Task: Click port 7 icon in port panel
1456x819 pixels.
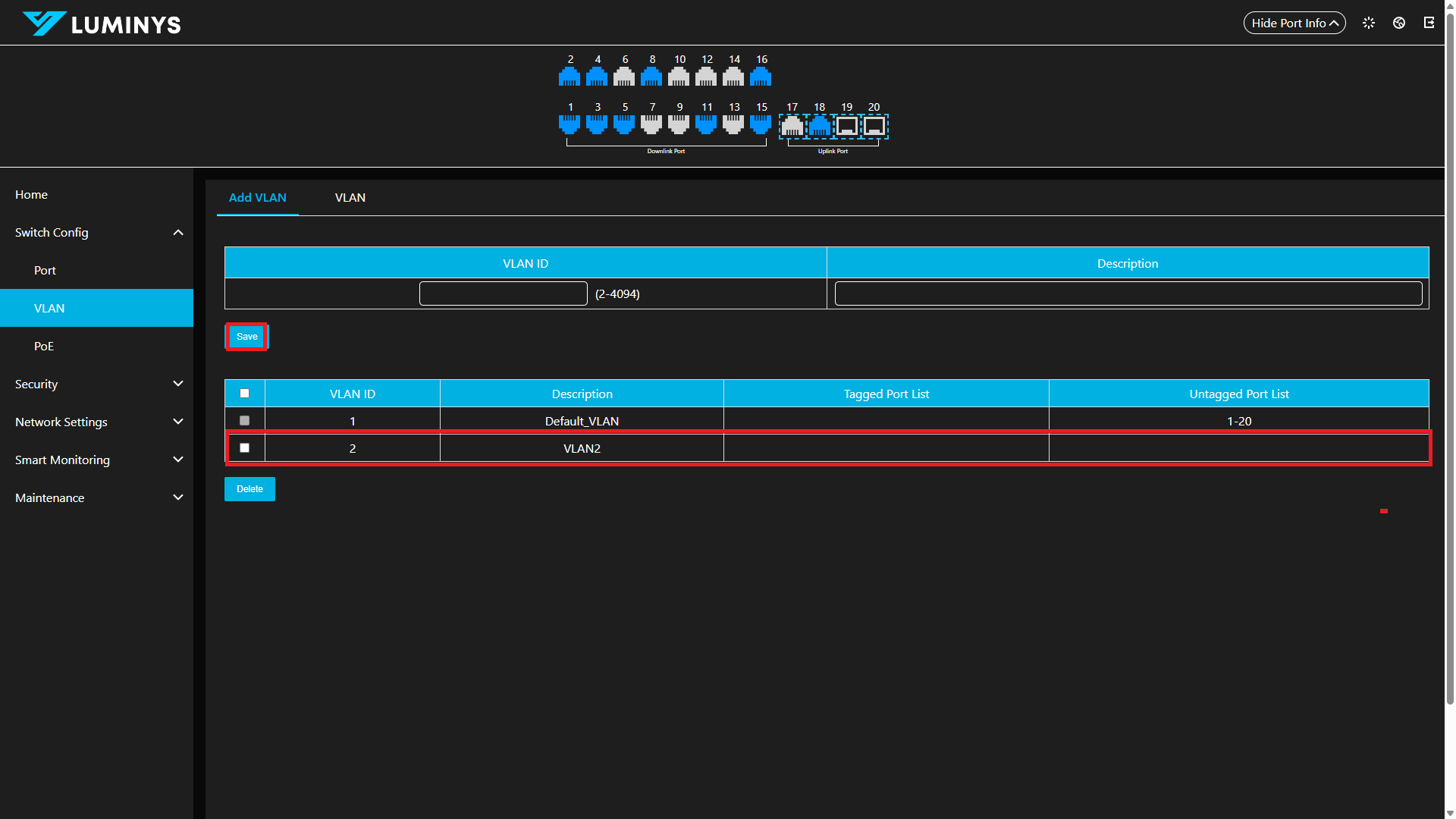Action: coord(651,124)
